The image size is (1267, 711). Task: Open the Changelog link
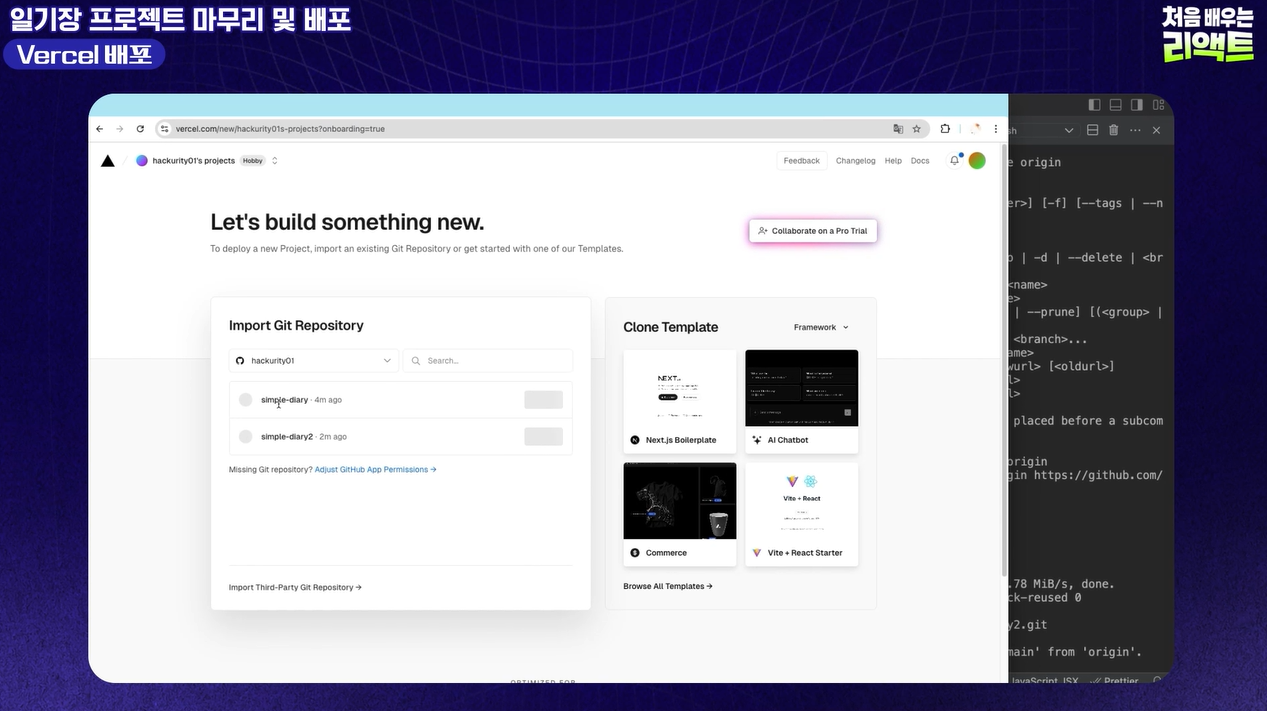pos(855,160)
